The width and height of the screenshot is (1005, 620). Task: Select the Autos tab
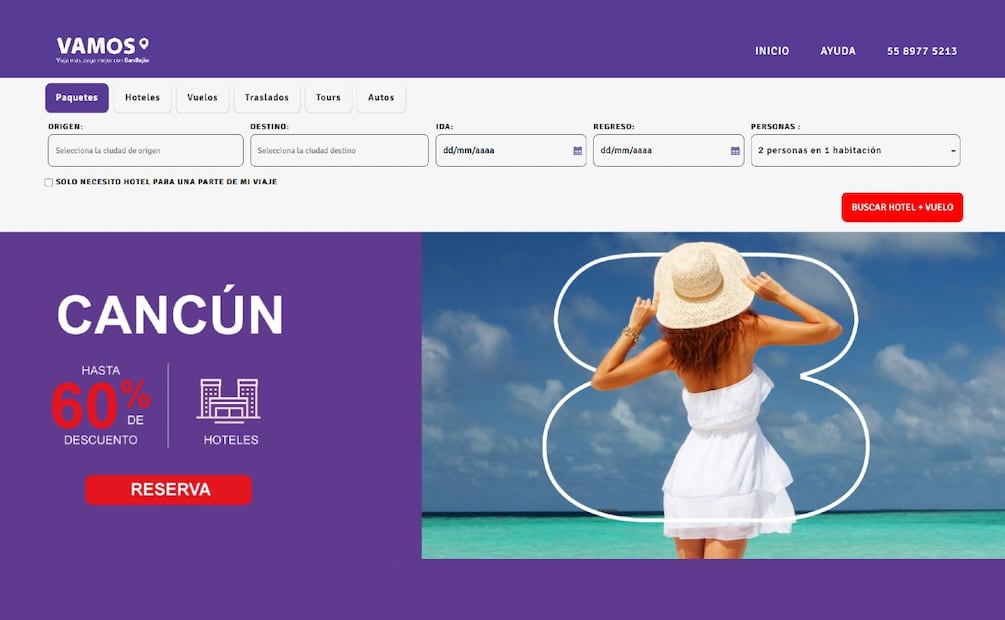(x=381, y=97)
